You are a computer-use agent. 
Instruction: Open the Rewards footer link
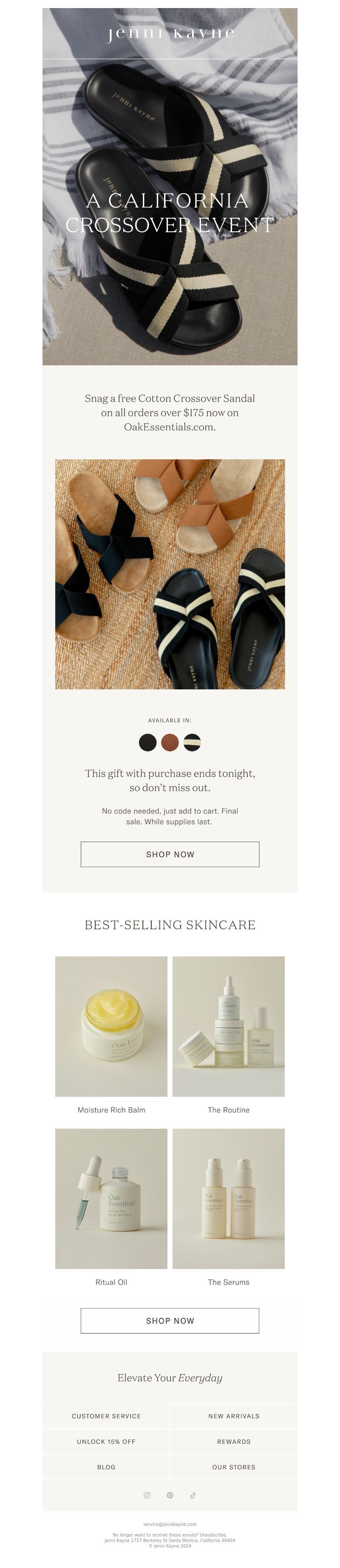(234, 1441)
